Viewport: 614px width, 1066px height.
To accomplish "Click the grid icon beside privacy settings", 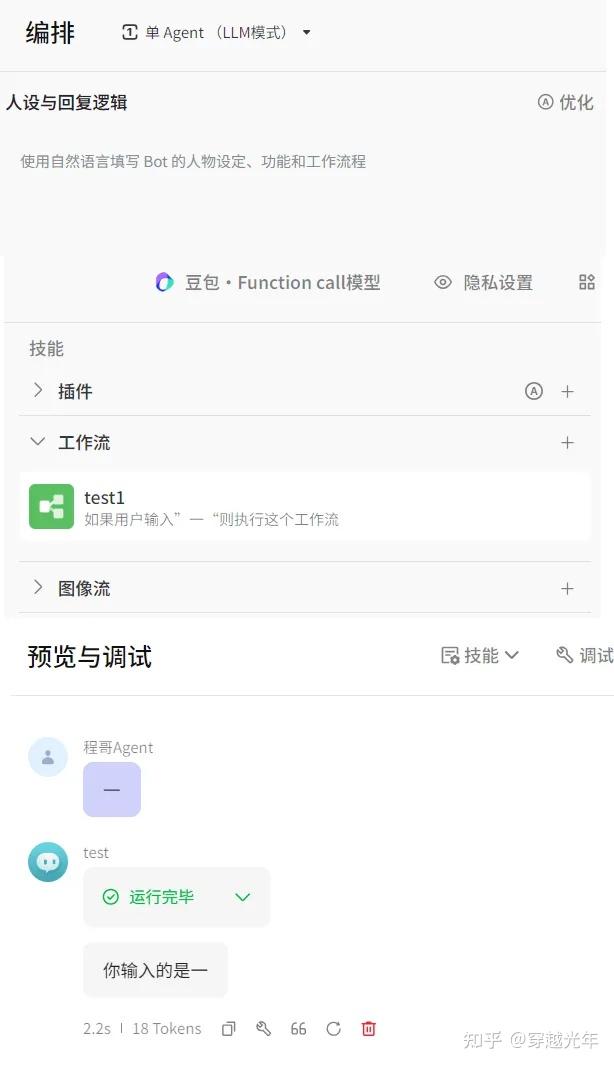I will point(587,282).
